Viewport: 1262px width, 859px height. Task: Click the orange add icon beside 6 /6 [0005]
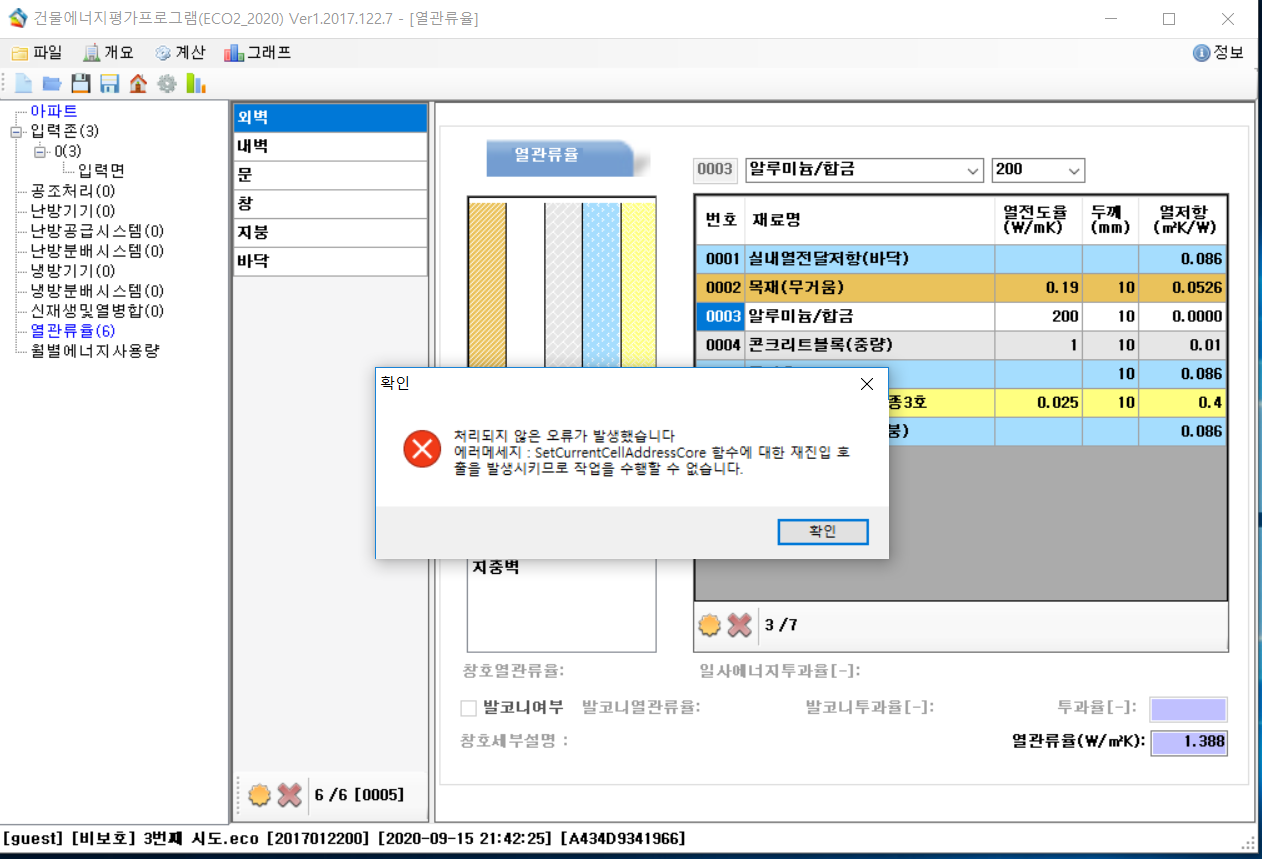pyautogui.click(x=260, y=795)
